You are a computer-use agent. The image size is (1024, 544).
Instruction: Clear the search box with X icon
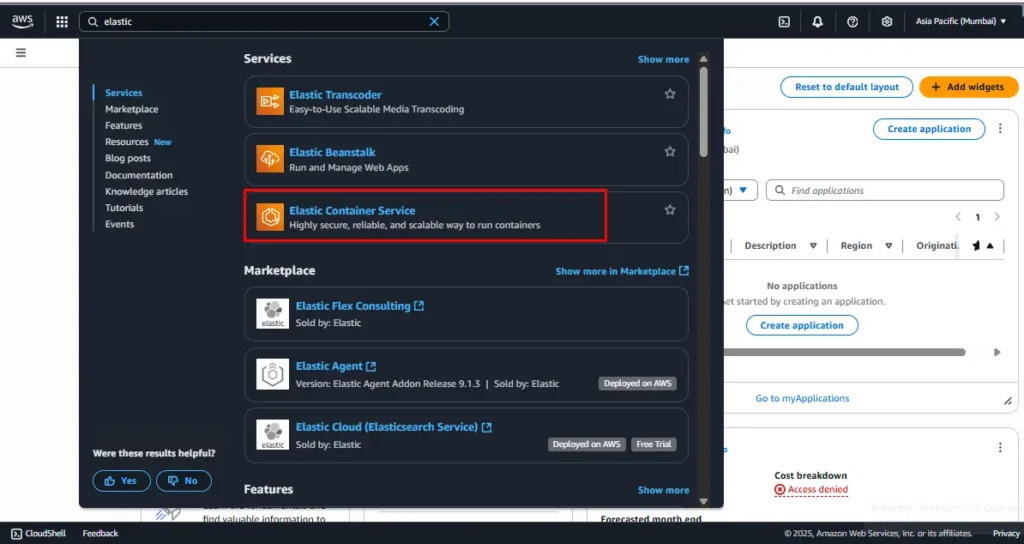click(x=434, y=22)
